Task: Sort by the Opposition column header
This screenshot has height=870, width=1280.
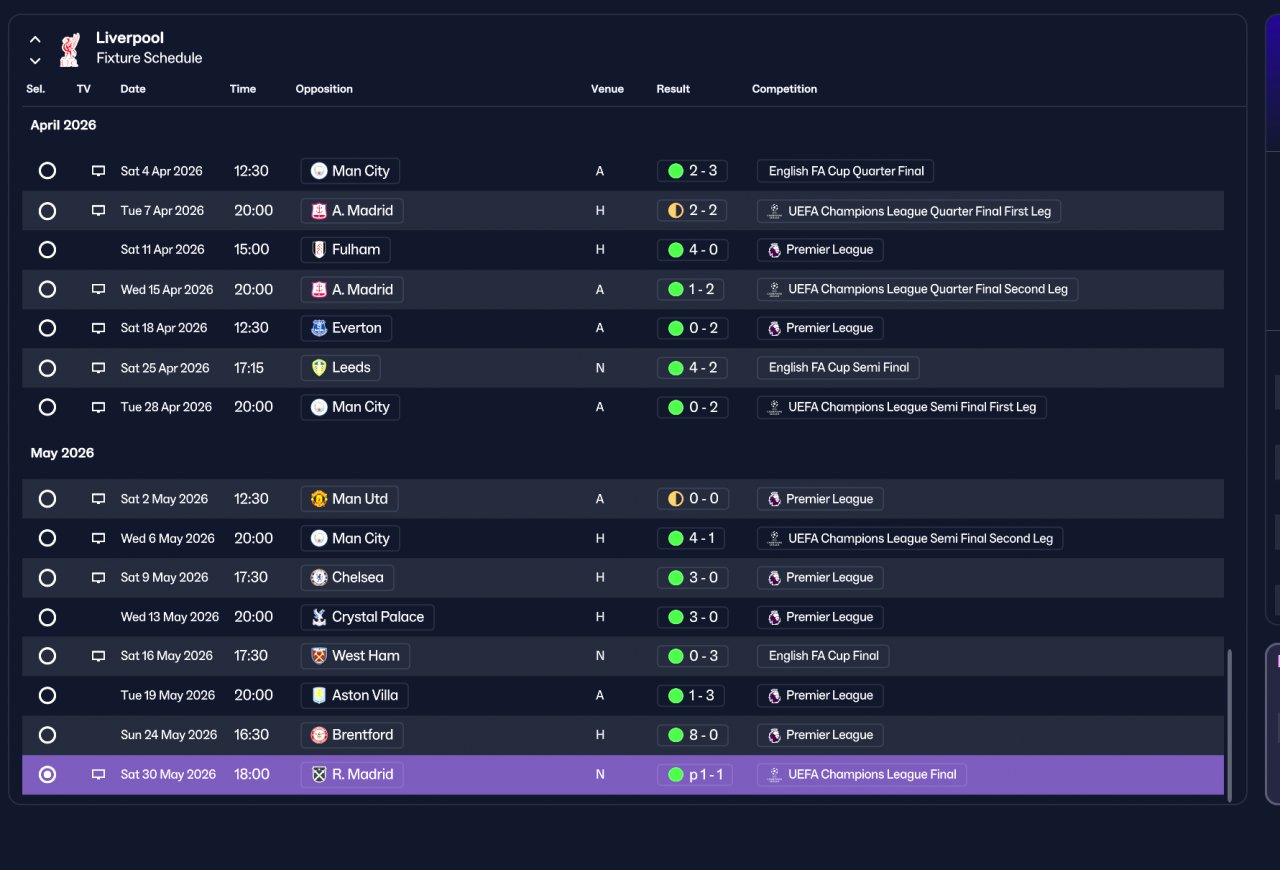Action: point(324,89)
